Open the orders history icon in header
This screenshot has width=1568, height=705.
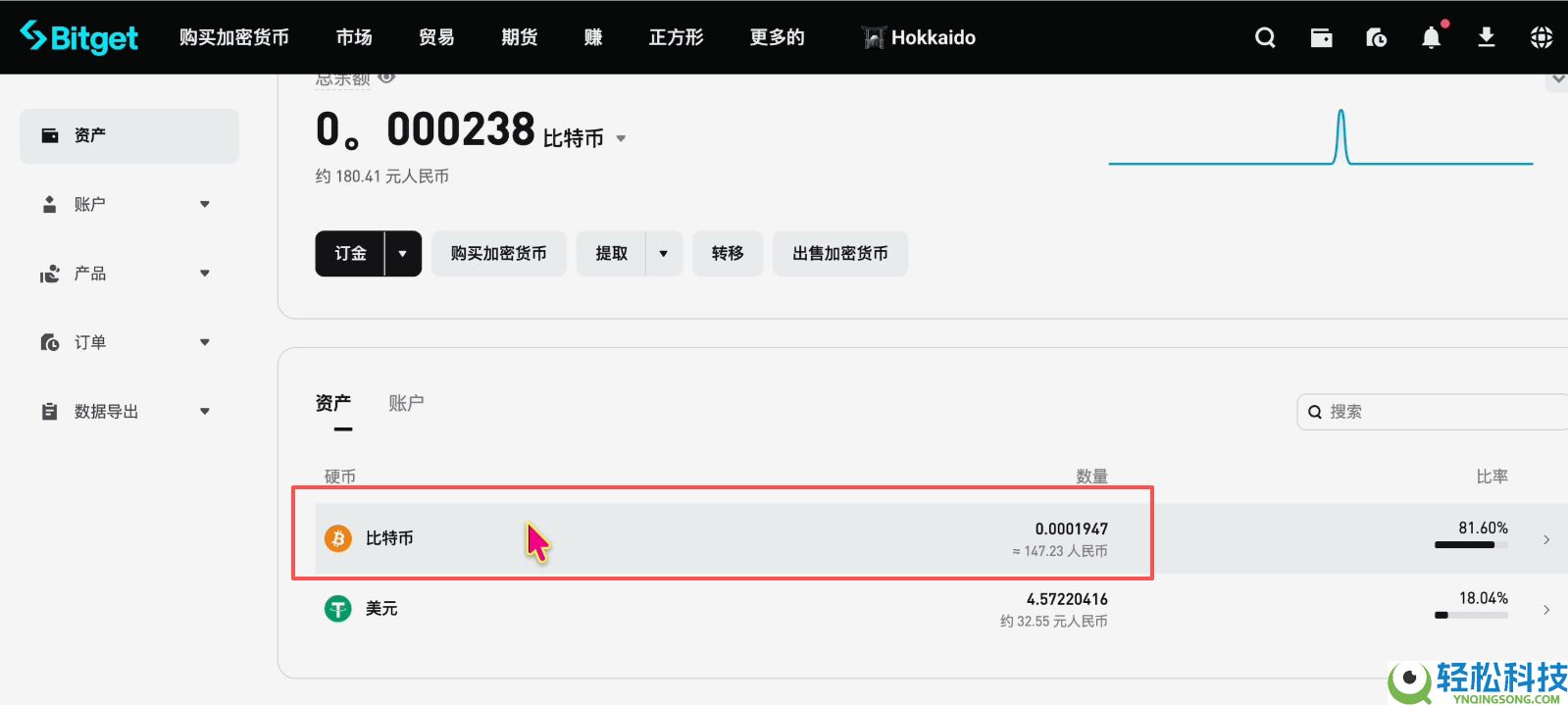[1376, 37]
